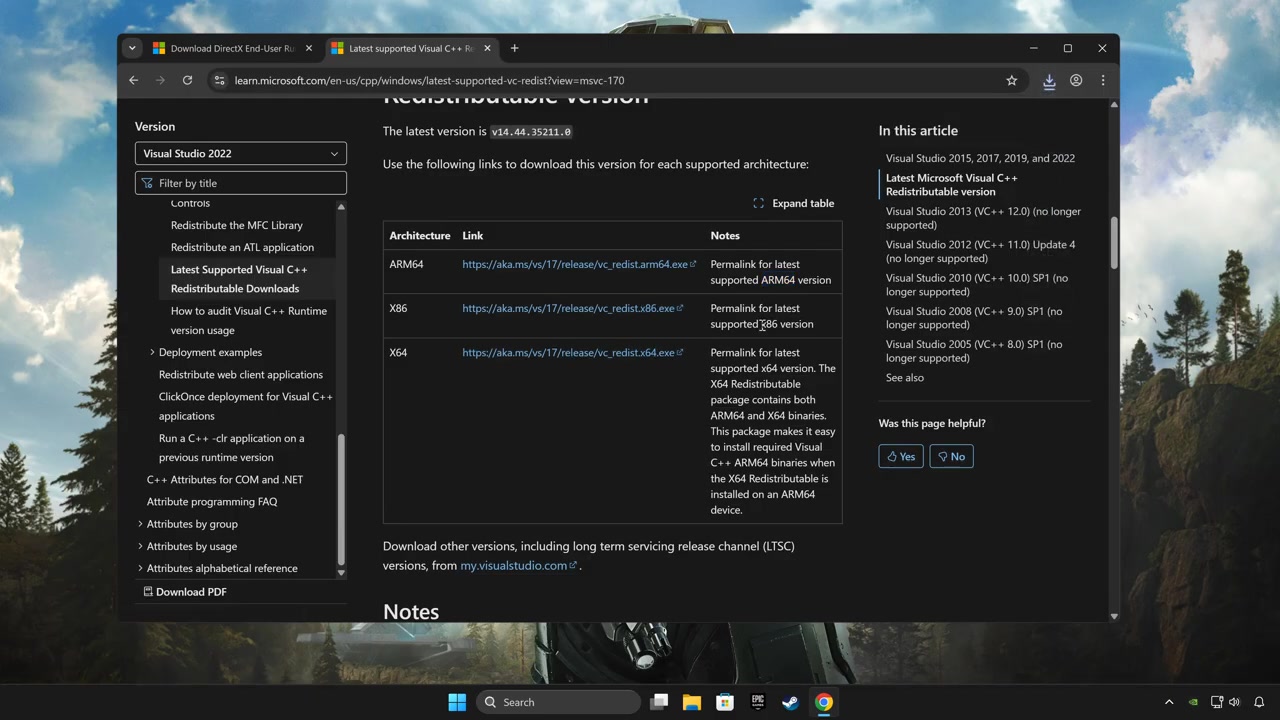Image resolution: width=1280 pixels, height=720 pixels.
Task: Open a new tab with the plus icon
Action: pos(514,48)
